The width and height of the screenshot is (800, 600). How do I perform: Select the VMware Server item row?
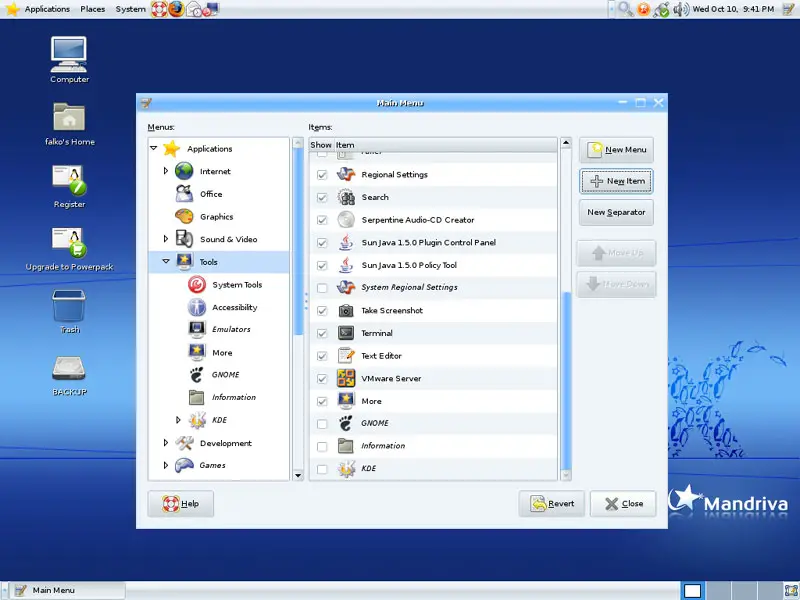[x=433, y=379]
